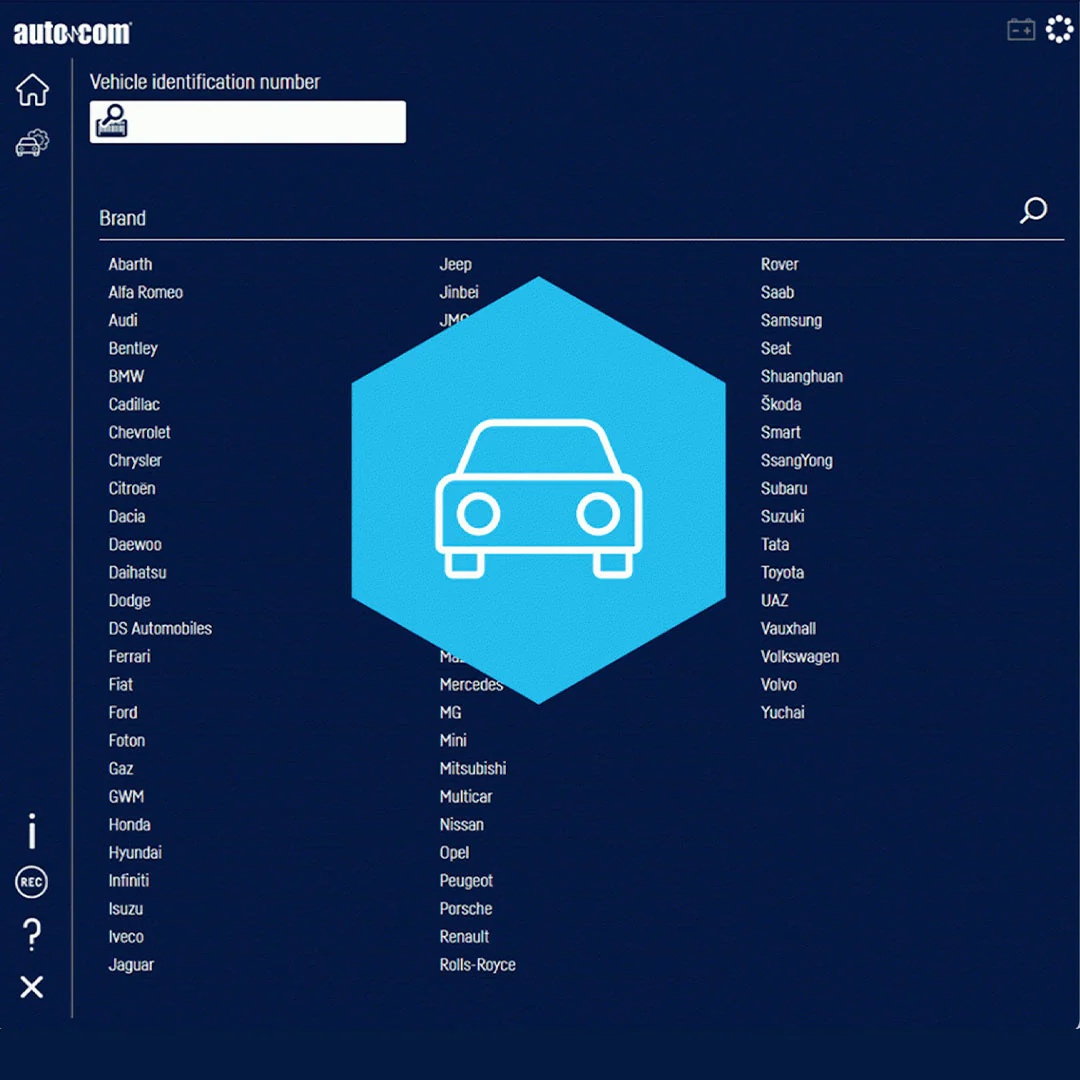Click the Autocom logo
This screenshot has width=1080, height=1080.
click(x=72, y=33)
